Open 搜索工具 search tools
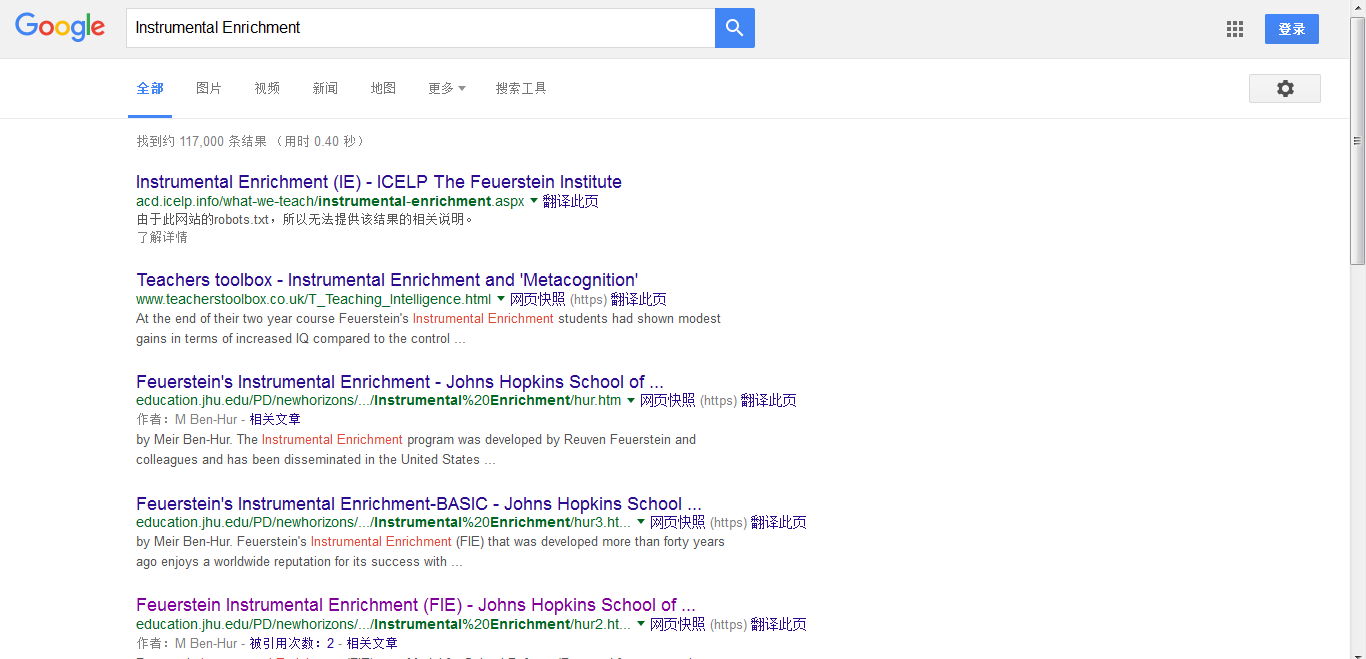 click(521, 88)
